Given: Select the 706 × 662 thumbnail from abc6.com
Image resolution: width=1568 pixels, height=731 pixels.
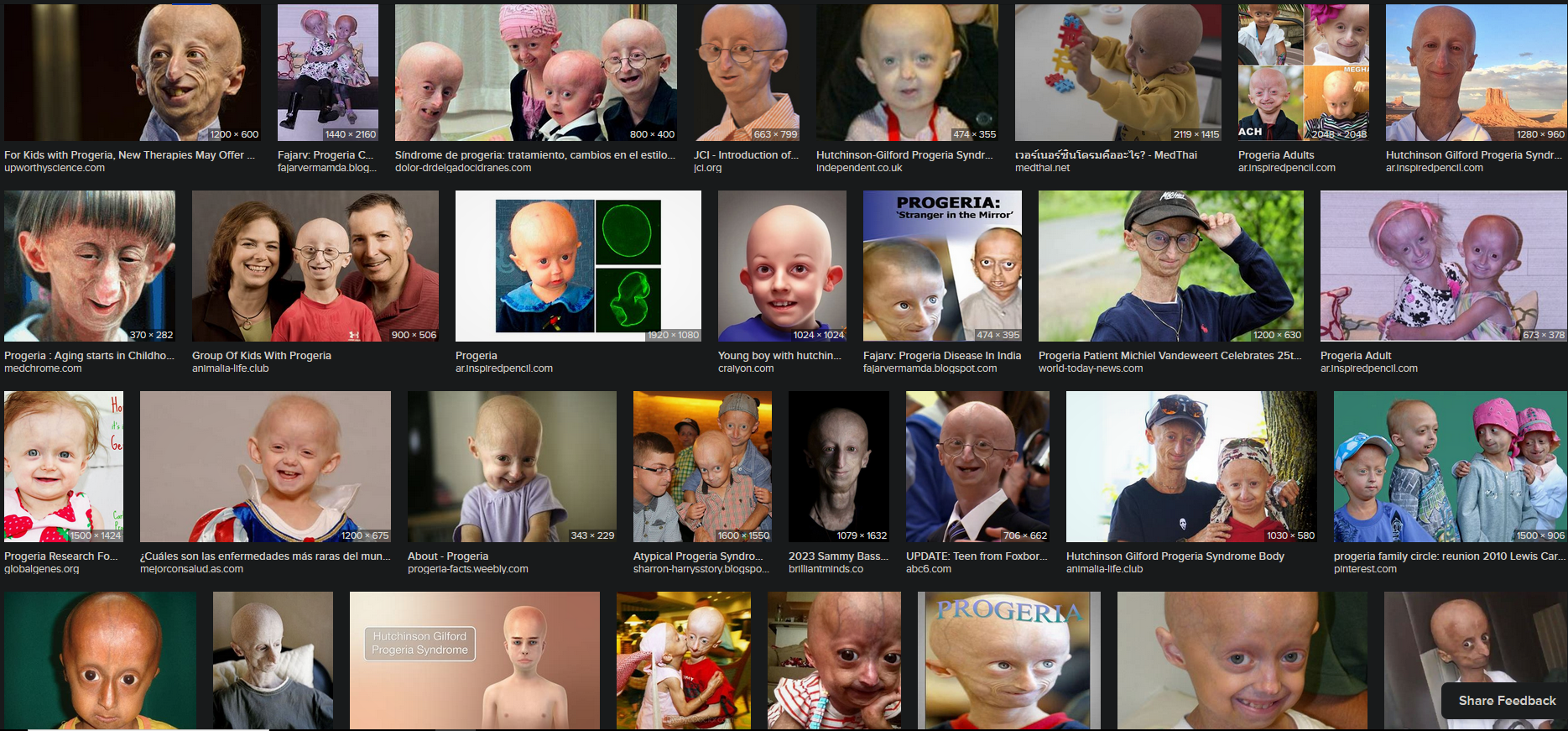Looking at the screenshot, I should (x=977, y=467).
